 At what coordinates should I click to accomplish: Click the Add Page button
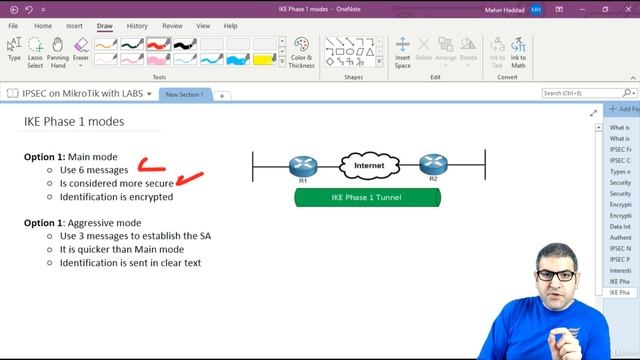pos(624,109)
